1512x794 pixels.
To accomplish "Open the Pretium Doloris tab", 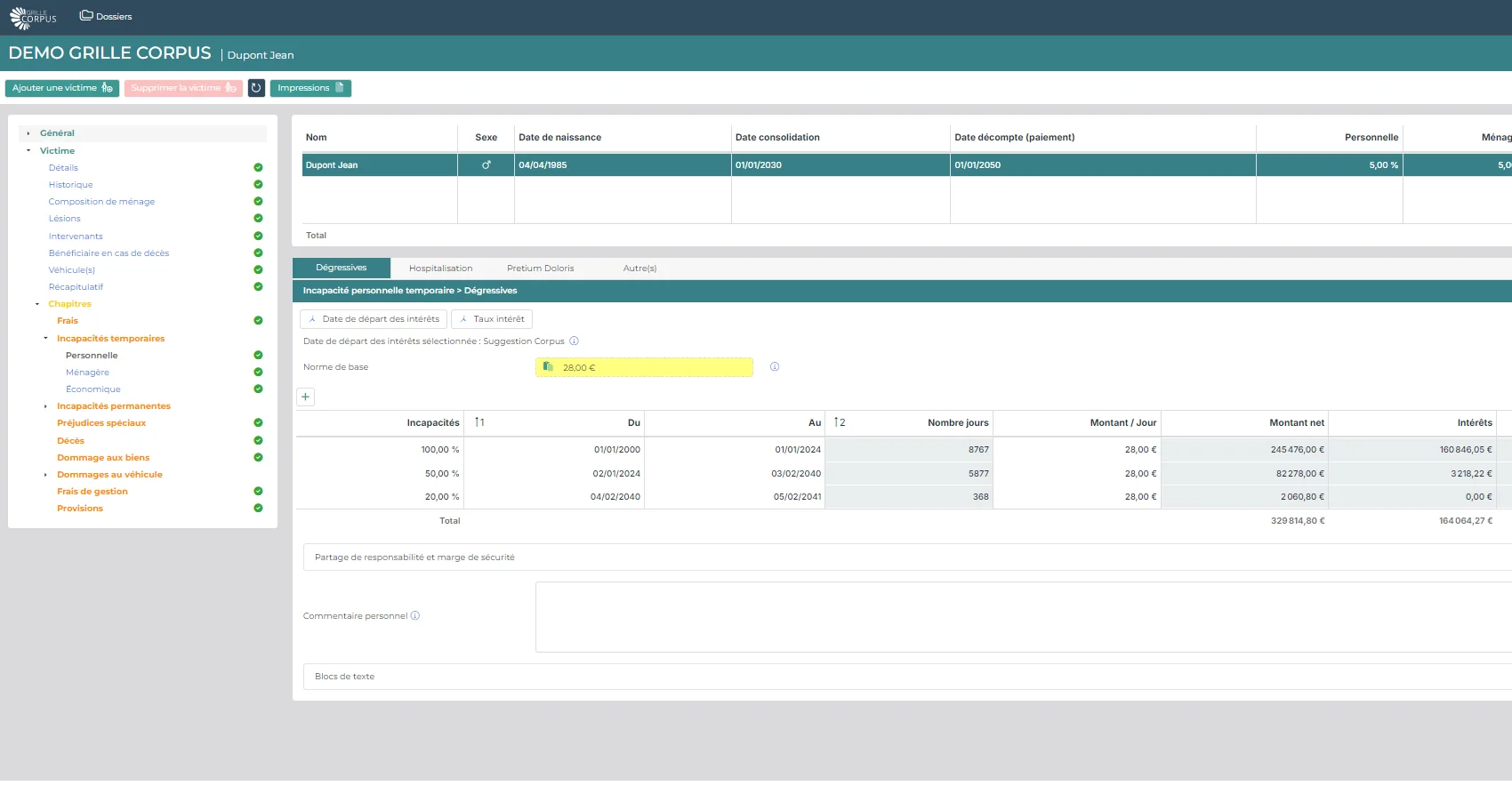I will 540,269.
